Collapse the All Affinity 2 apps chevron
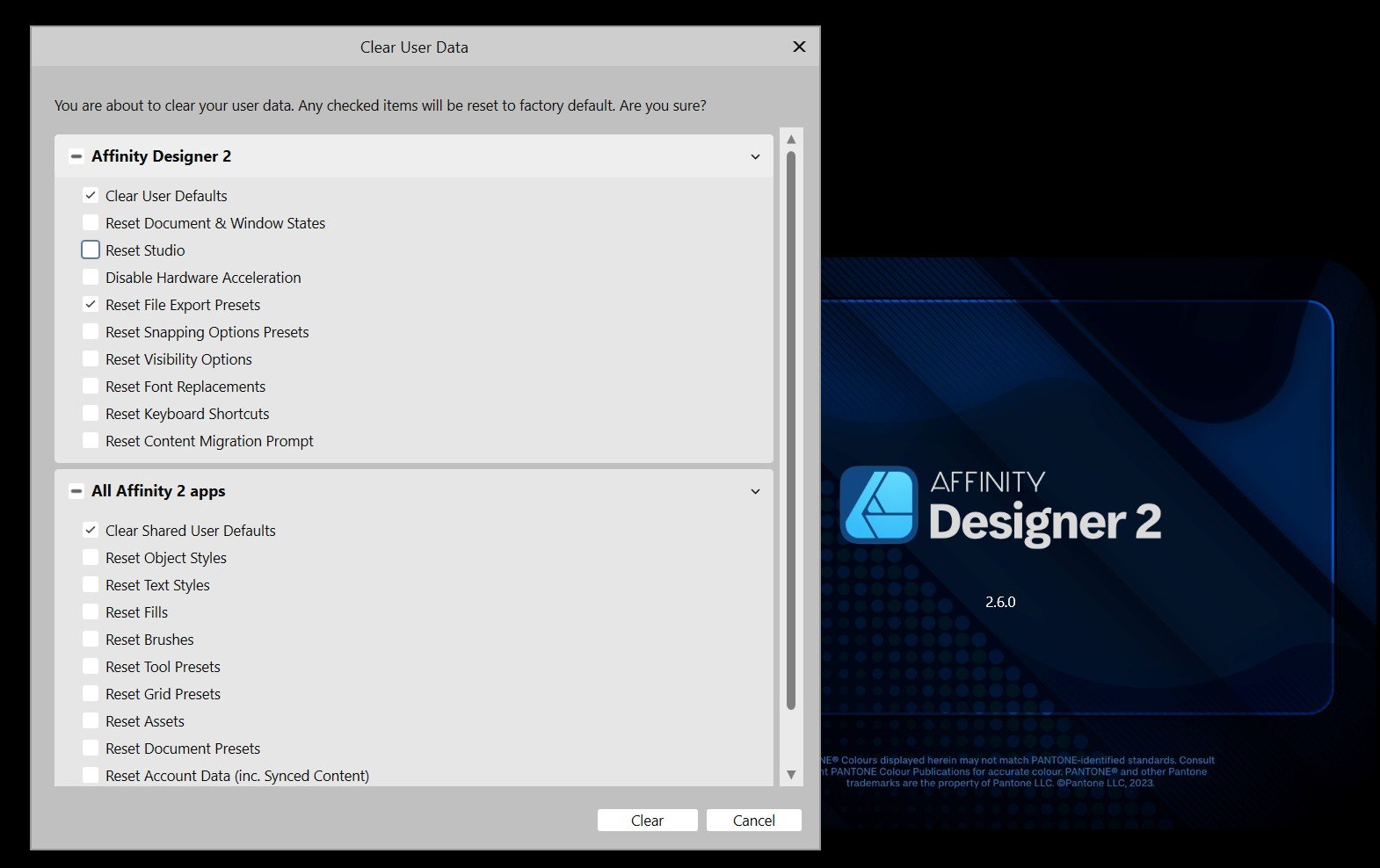 (755, 491)
